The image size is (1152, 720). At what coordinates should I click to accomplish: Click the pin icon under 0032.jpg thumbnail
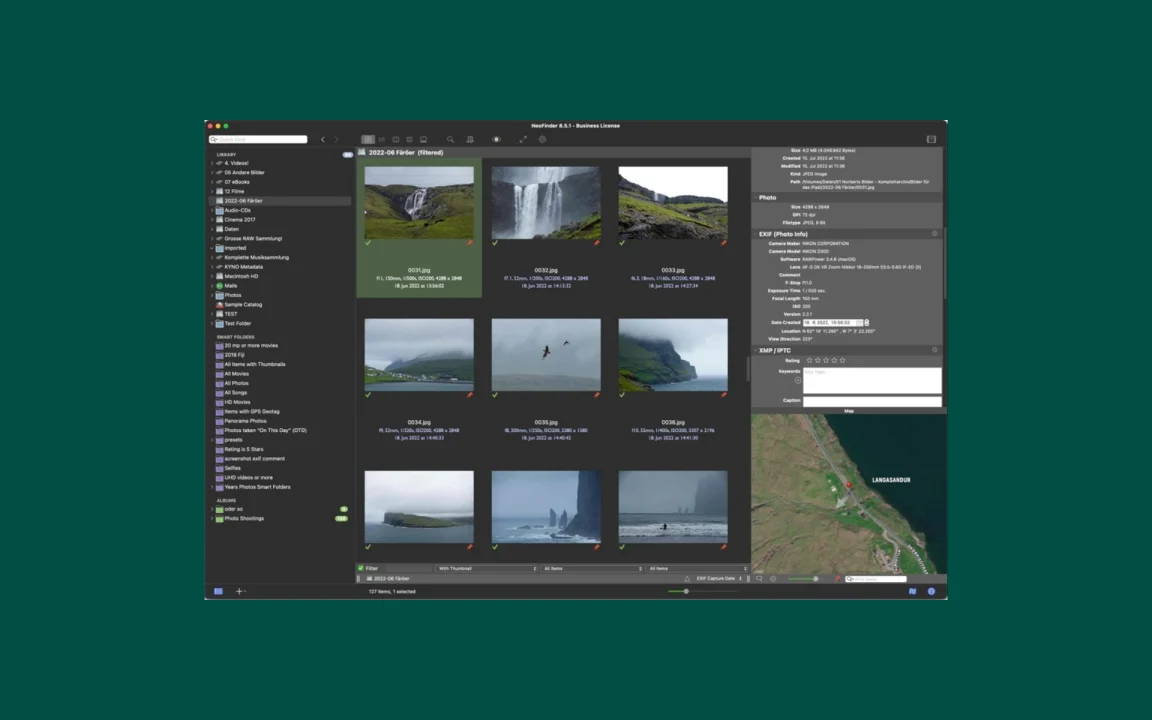pyautogui.click(x=597, y=243)
